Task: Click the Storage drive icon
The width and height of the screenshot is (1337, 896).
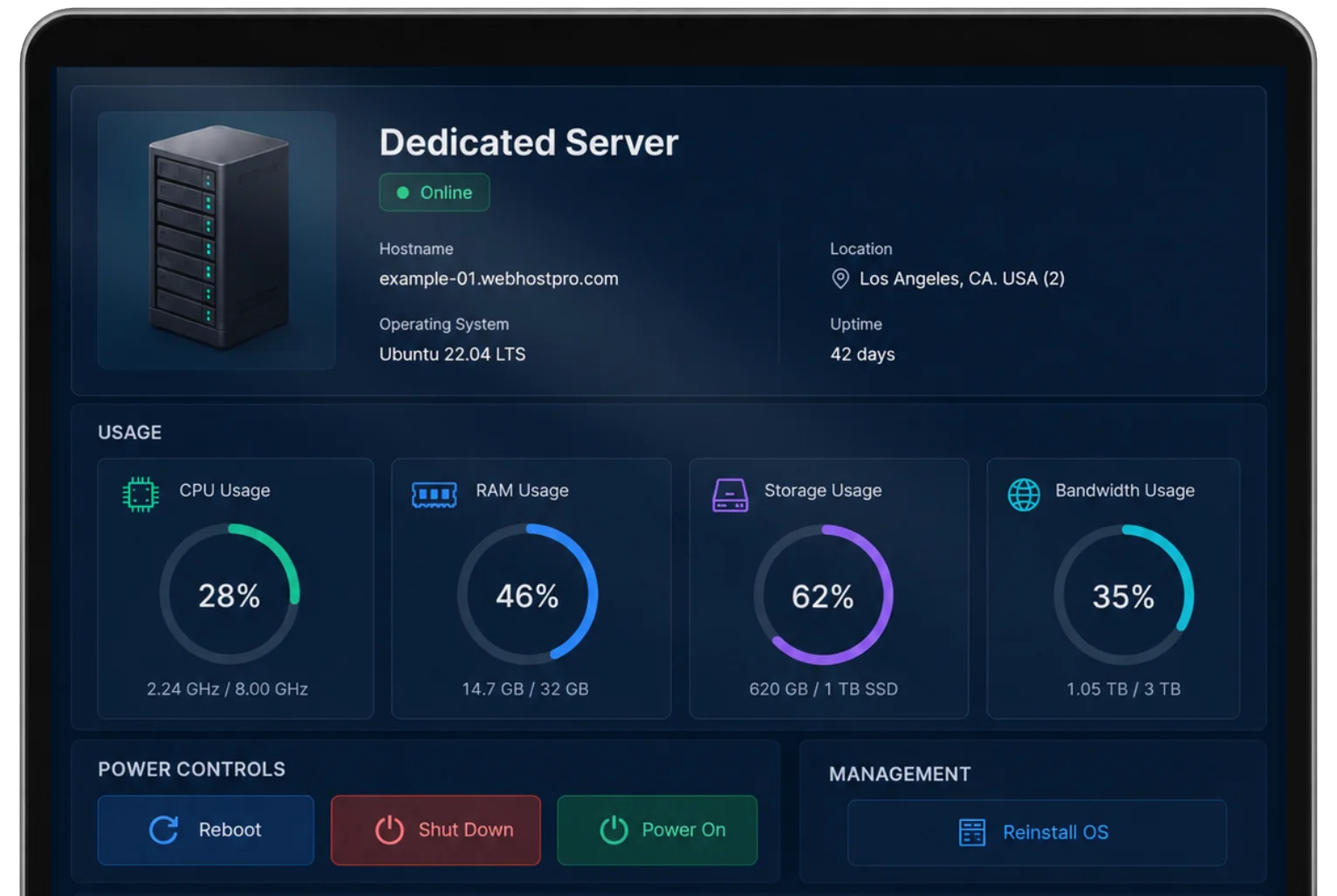Action: click(x=730, y=495)
